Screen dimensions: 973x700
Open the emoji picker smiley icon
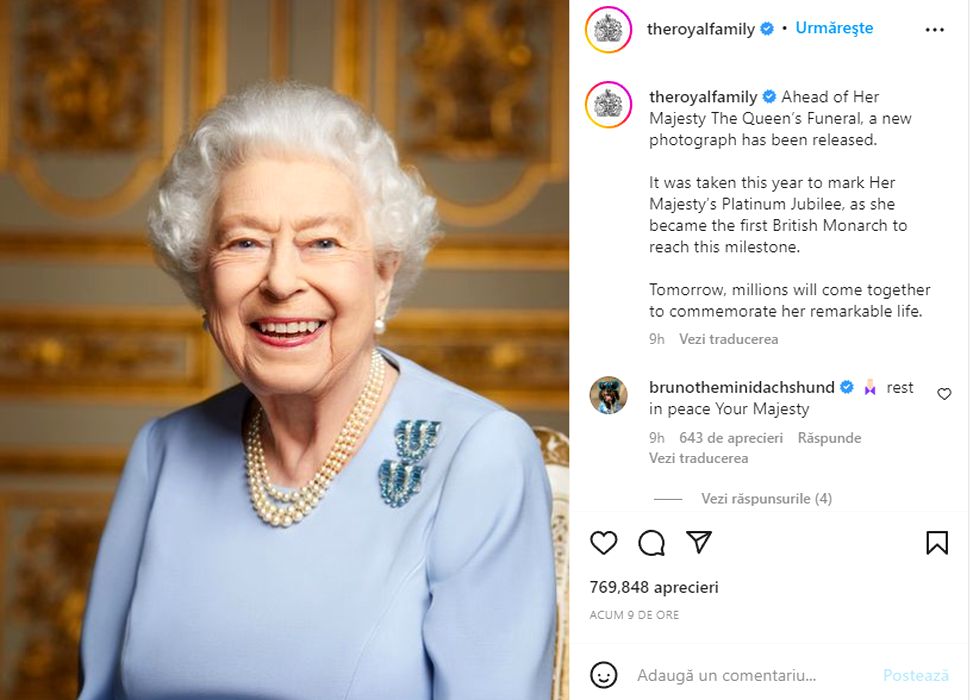604,675
